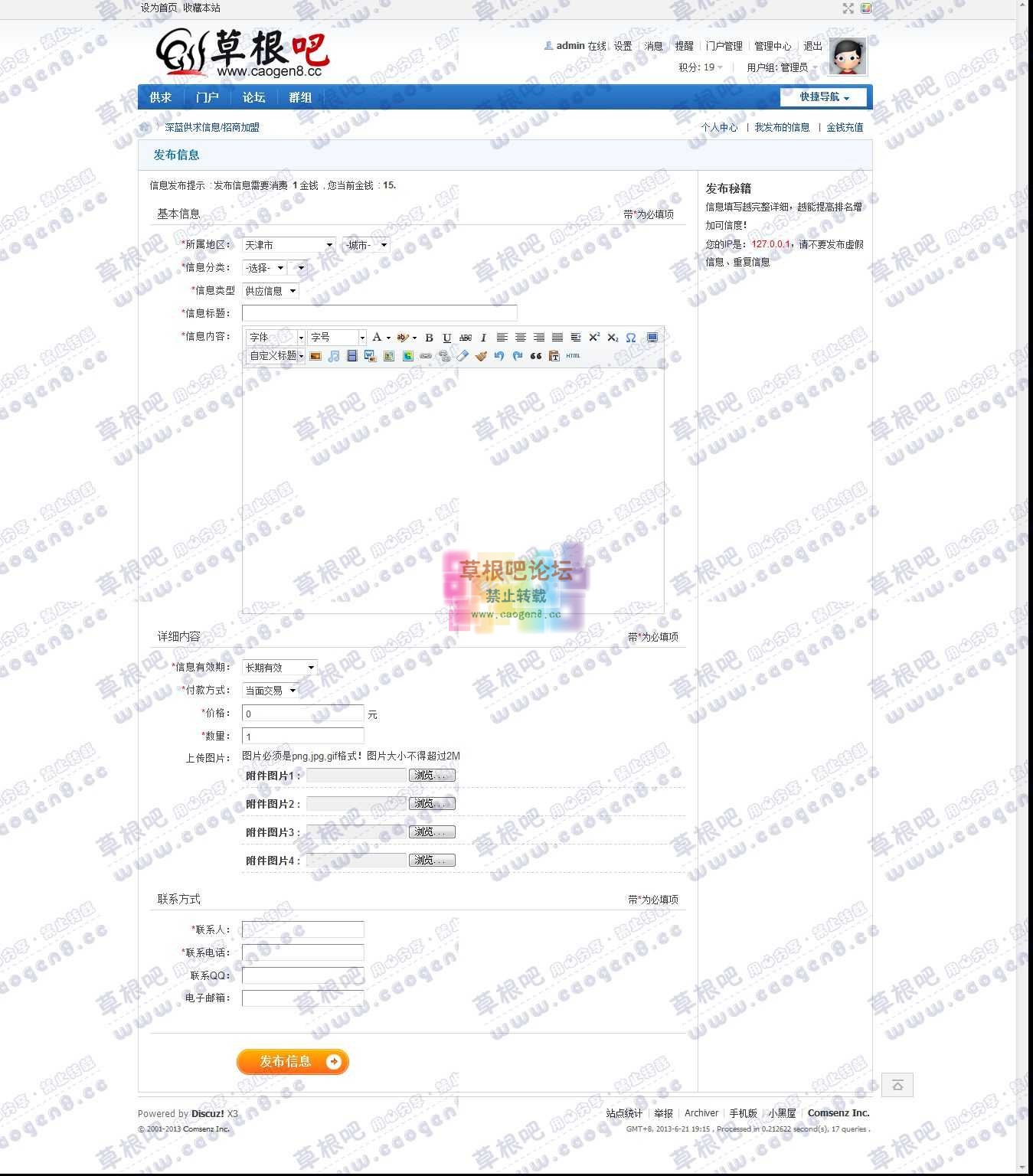Insert audio using the music note icon
This screenshot has width=1033, height=1176.
click(x=333, y=355)
